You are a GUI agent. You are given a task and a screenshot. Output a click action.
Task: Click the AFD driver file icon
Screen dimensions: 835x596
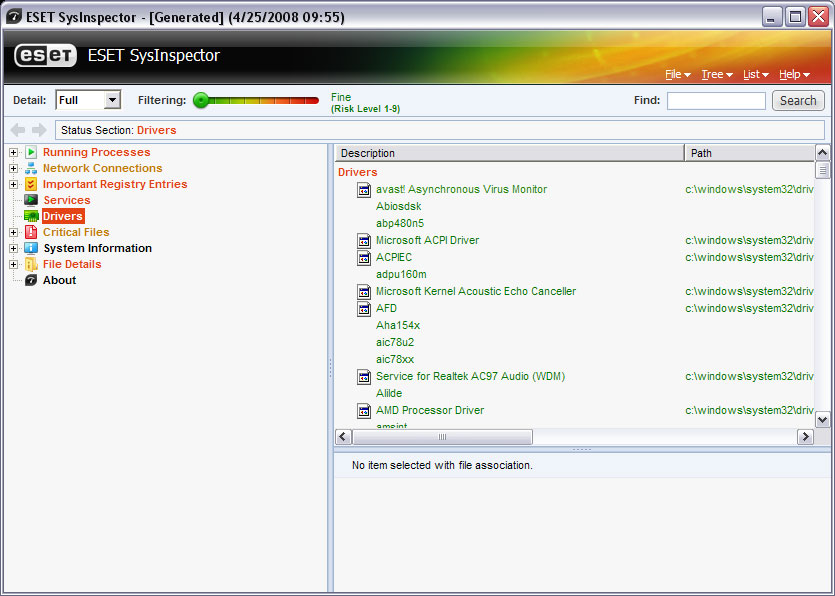364,309
